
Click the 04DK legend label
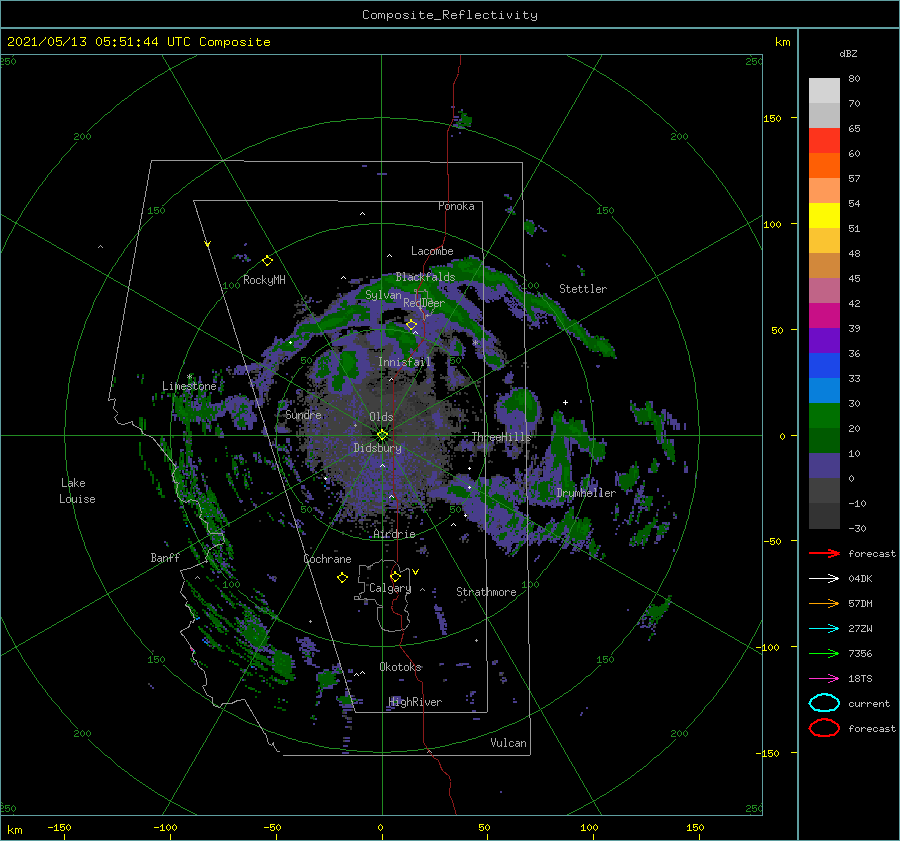coord(860,579)
